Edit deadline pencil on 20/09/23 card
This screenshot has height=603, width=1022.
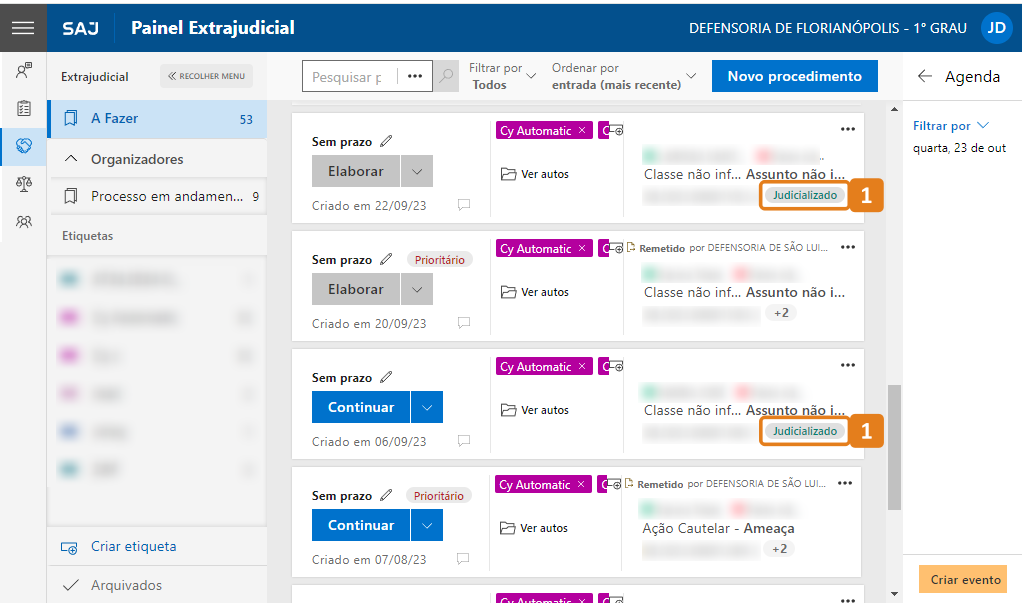pyautogui.click(x=386, y=259)
